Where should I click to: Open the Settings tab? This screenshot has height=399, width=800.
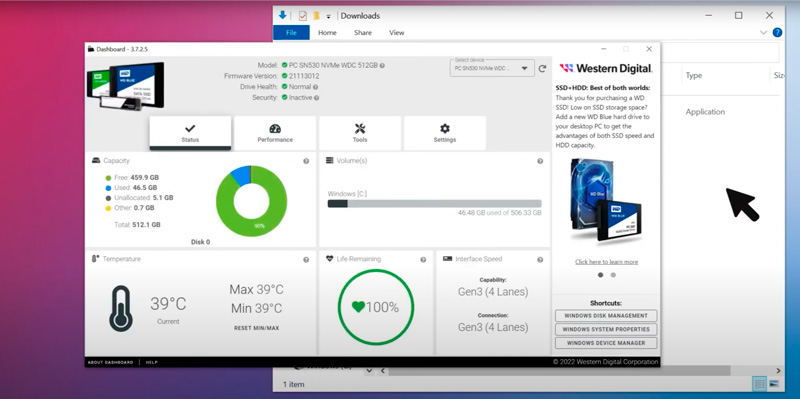click(445, 133)
